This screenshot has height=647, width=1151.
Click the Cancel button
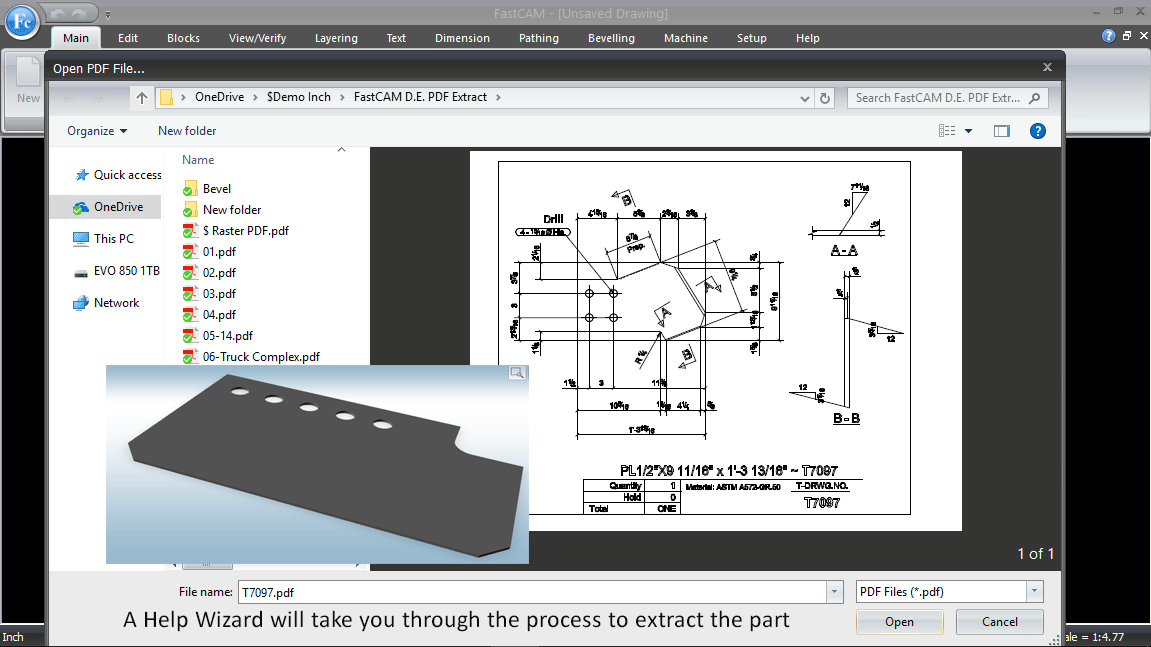[x=1000, y=622]
